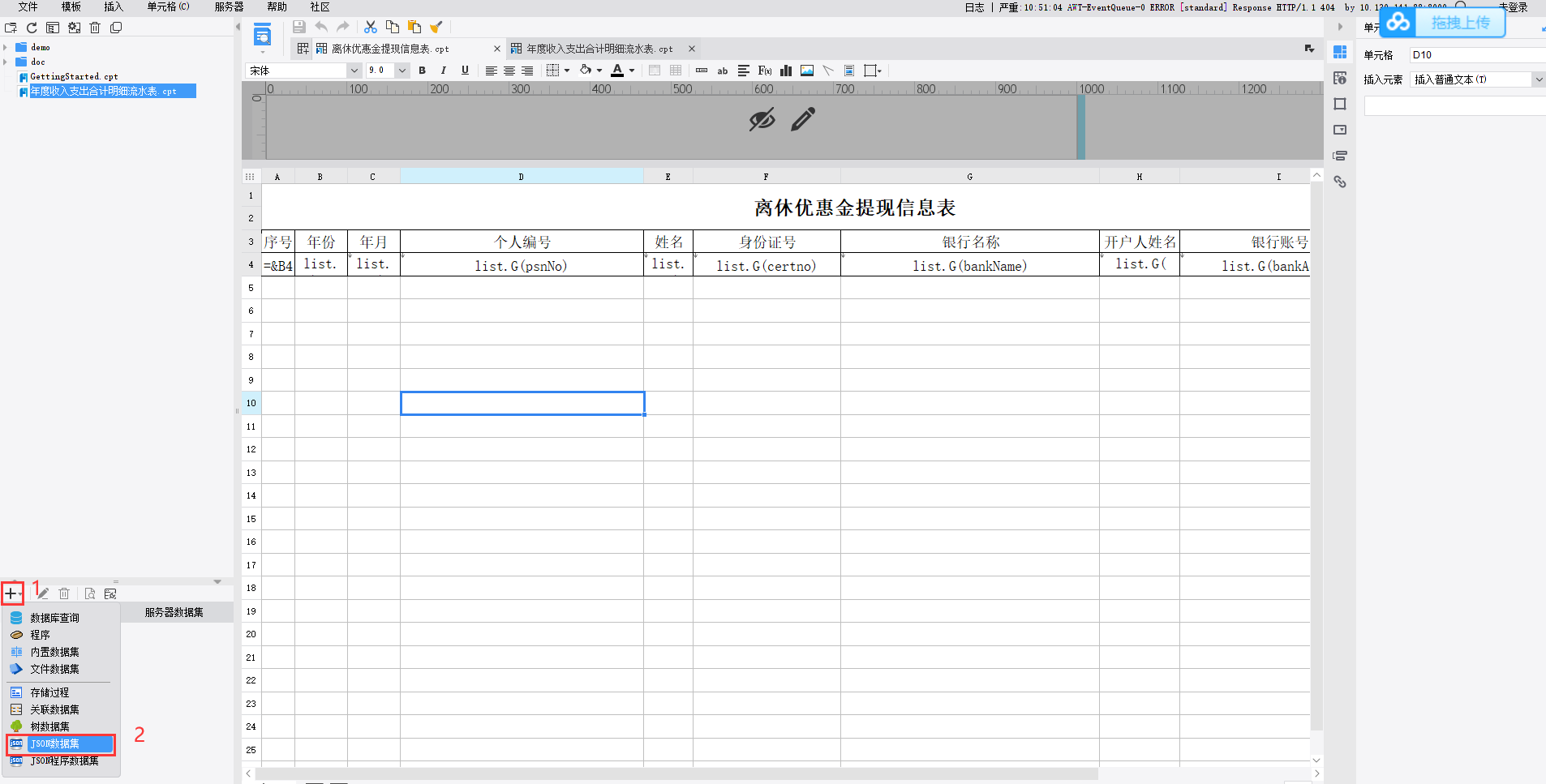Viewport: 1546px width, 784px height.
Task: Insert slope line icon
Action: pyautogui.click(x=828, y=71)
